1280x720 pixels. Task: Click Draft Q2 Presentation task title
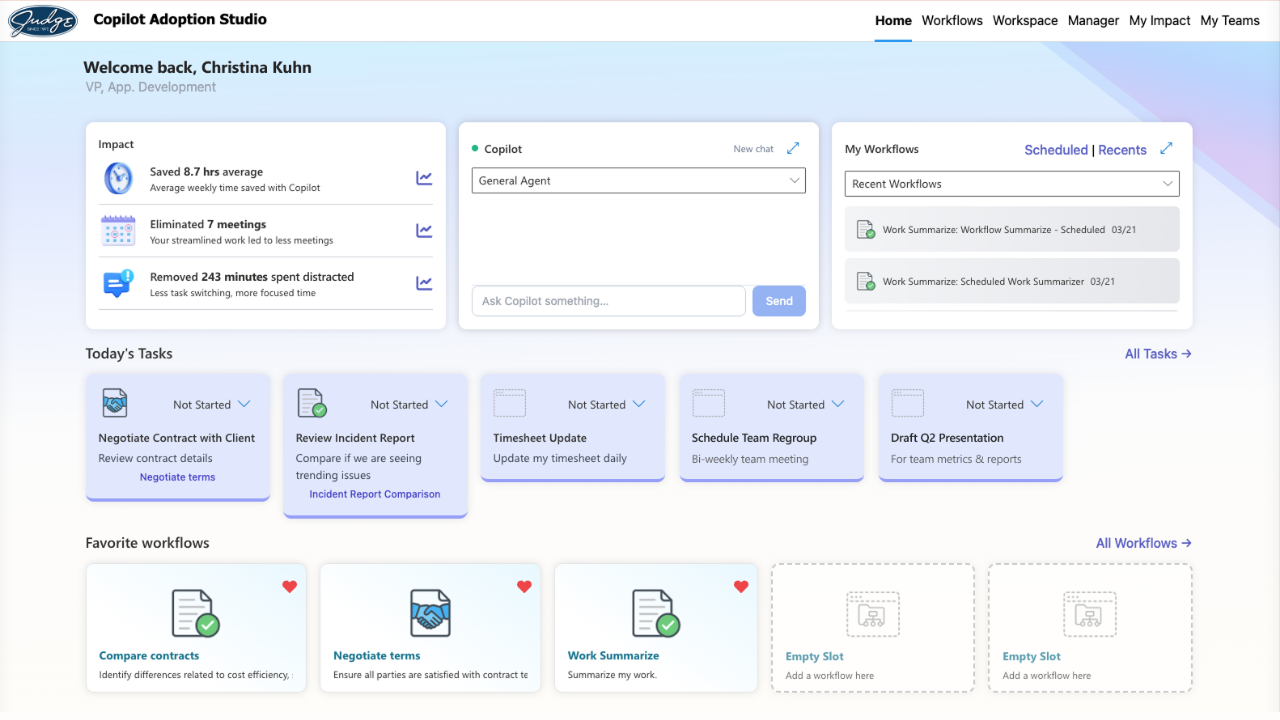[x=947, y=438]
